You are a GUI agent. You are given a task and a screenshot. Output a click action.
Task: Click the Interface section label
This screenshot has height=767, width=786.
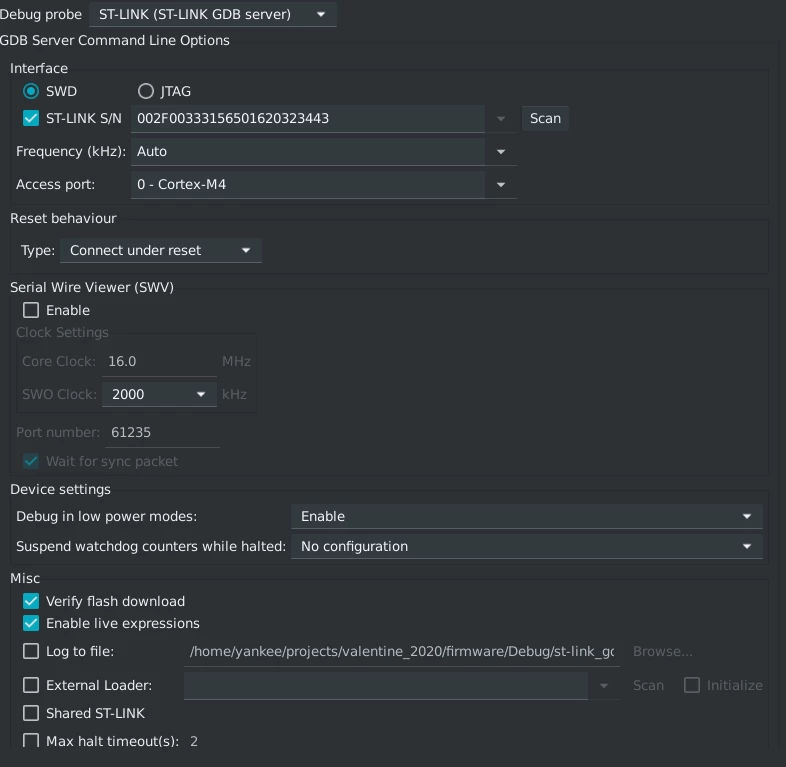(39, 69)
